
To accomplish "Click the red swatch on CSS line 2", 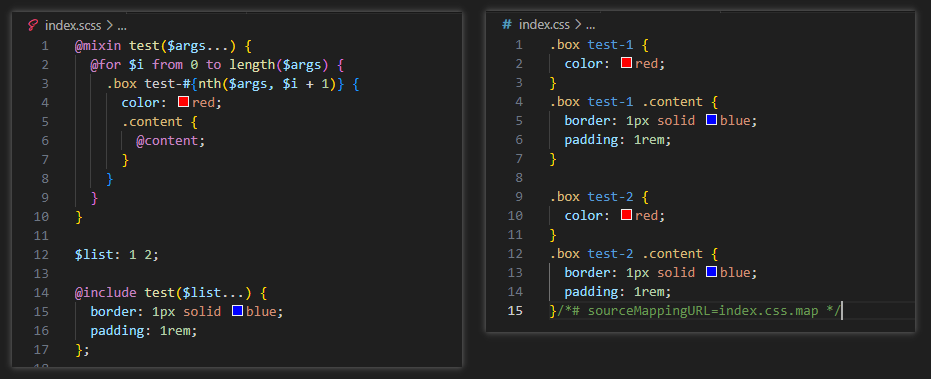I will 626,63.
